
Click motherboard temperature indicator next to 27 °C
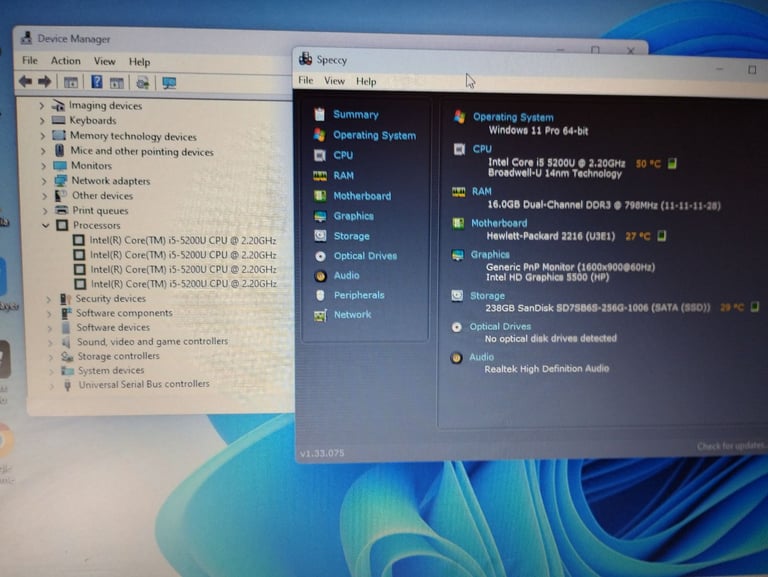coord(661,236)
